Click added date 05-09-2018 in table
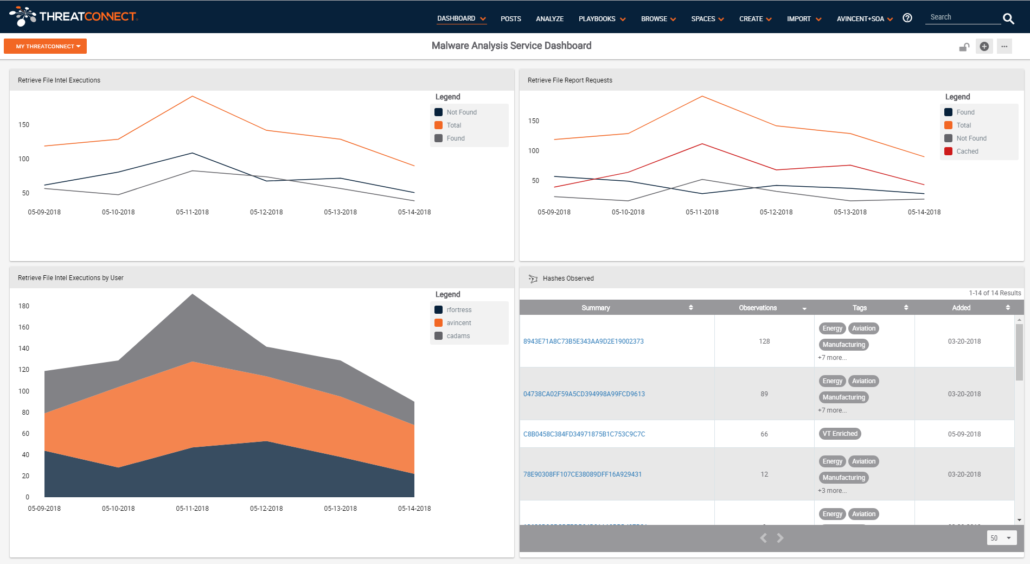1030x564 pixels. click(964, 434)
